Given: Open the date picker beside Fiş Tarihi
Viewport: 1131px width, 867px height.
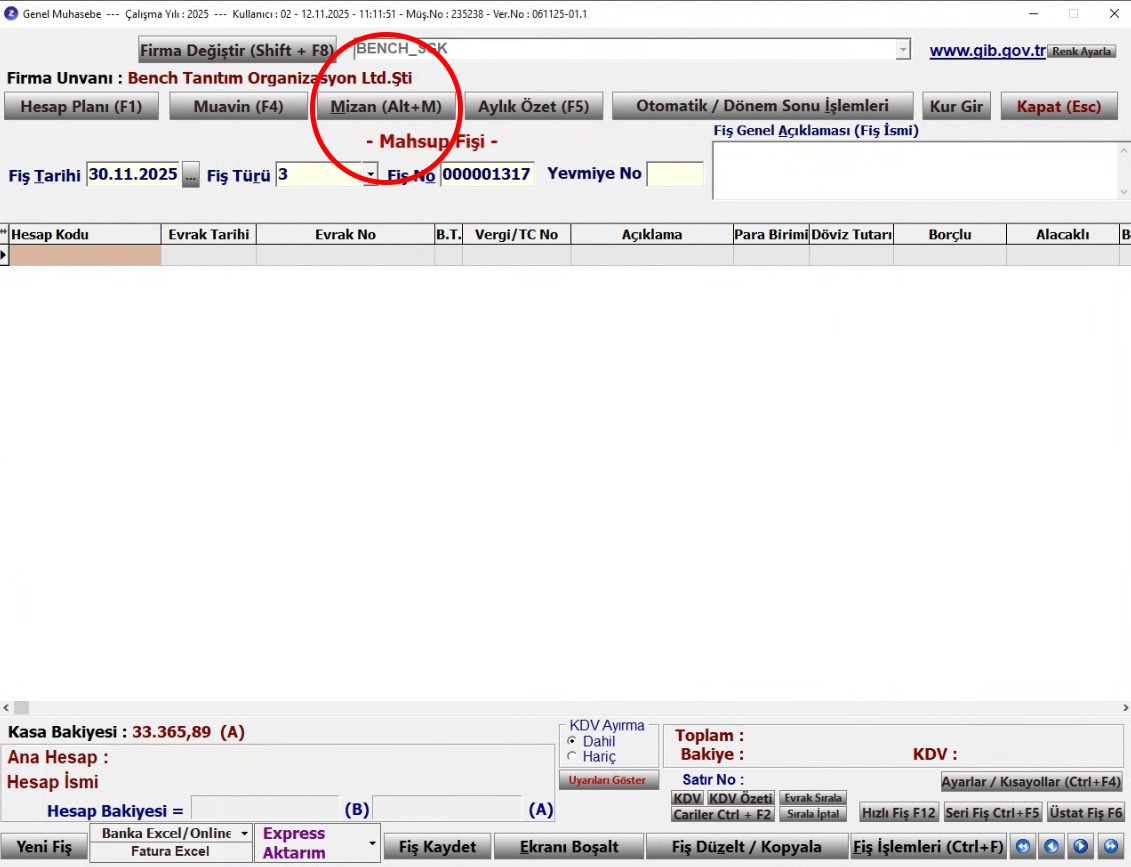Looking at the screenshot, I should coord(191,174).
